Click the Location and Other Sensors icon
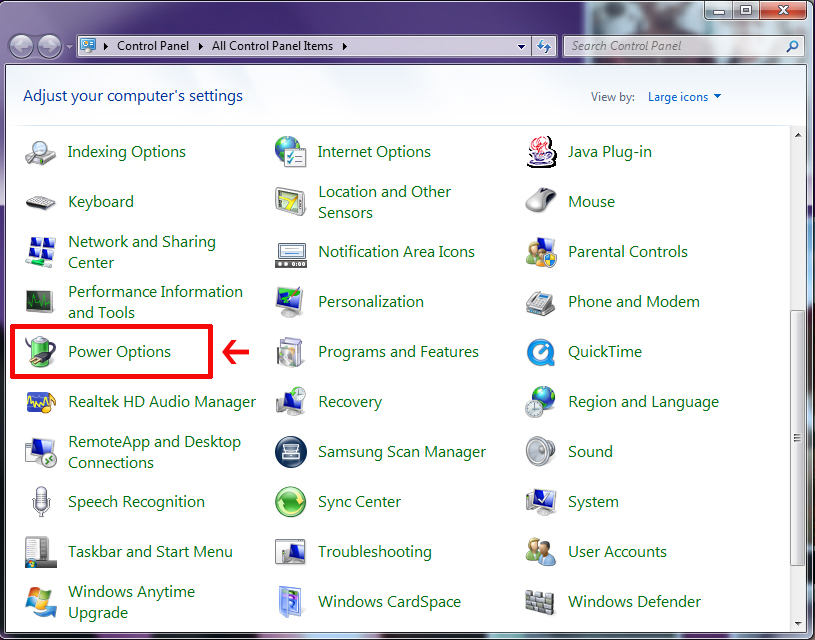Screen dimensions: 815x640 [x=291, y=202]
